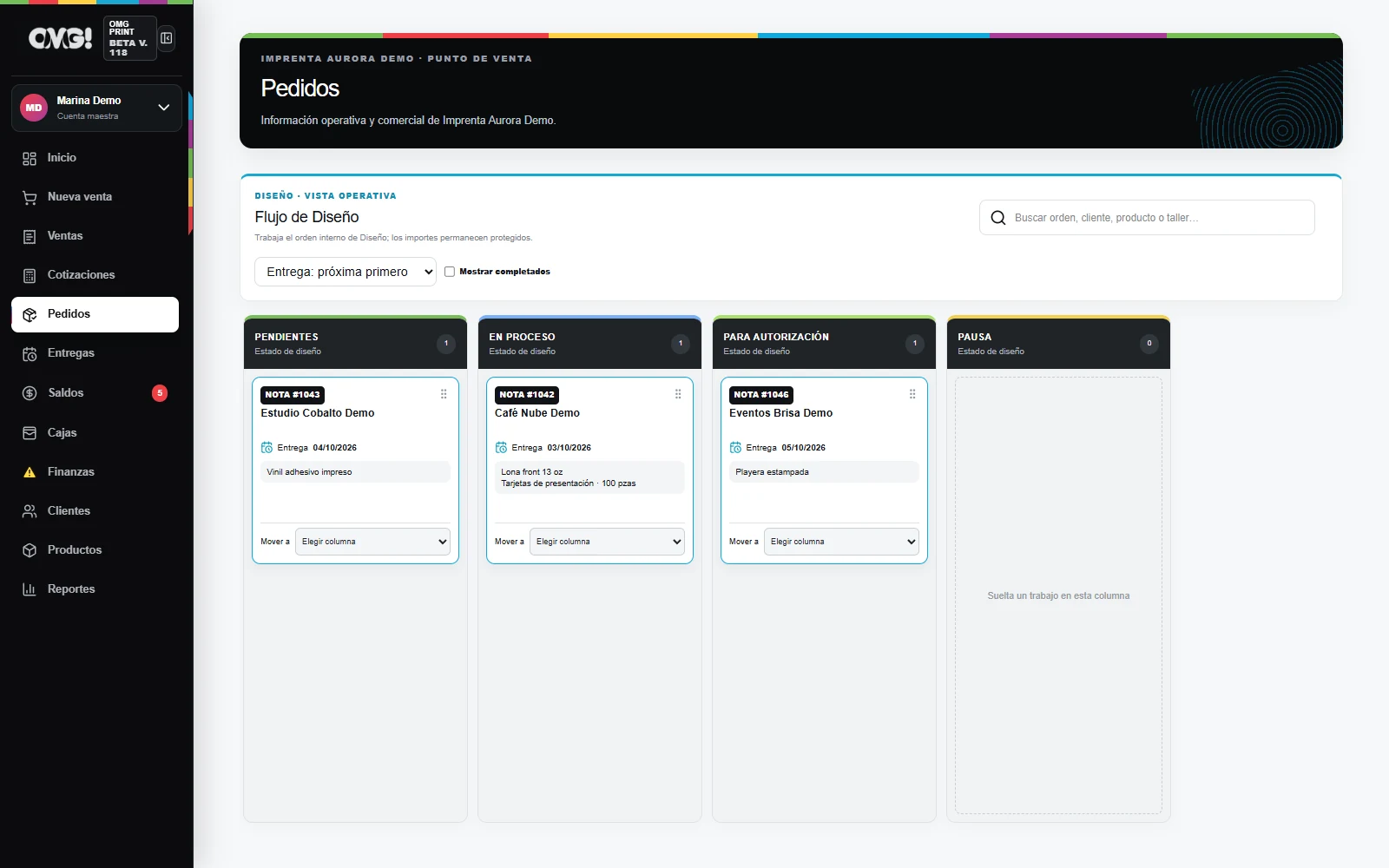
Task: Collapse the sidebar using panel icon
Action: click(x=167, y=38)
